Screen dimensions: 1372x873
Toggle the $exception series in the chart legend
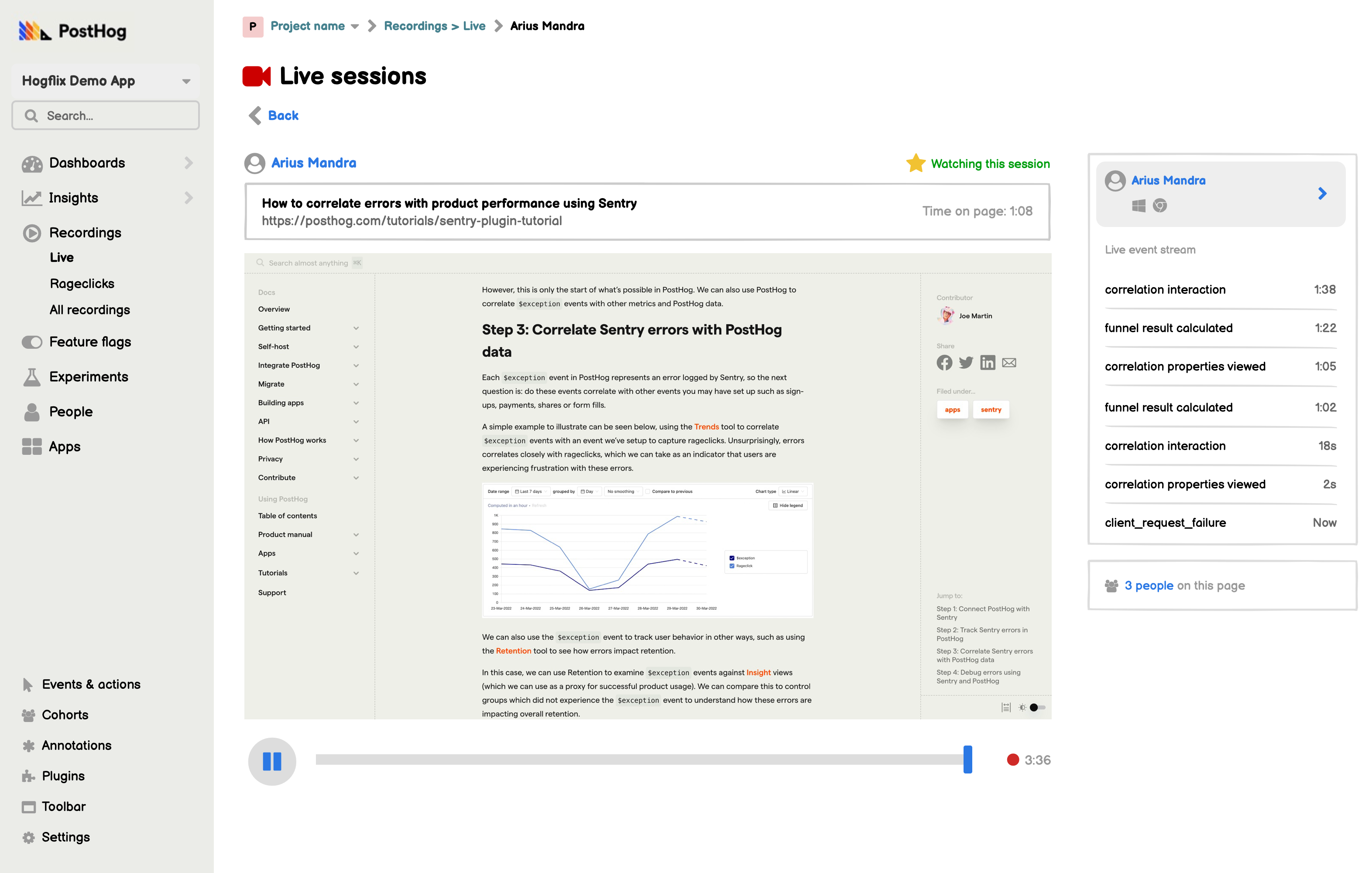pyautogui.click(x=732, y=558)
